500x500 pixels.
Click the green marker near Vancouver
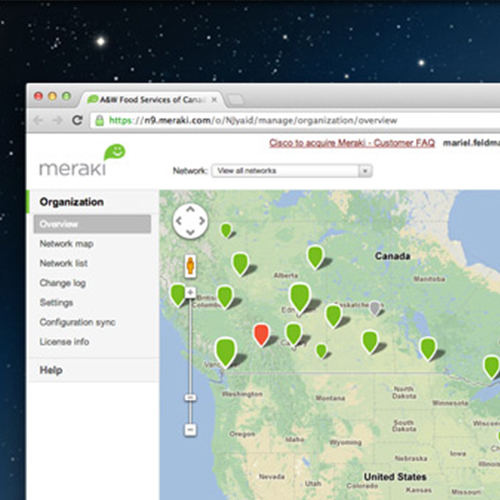(226, 352)
